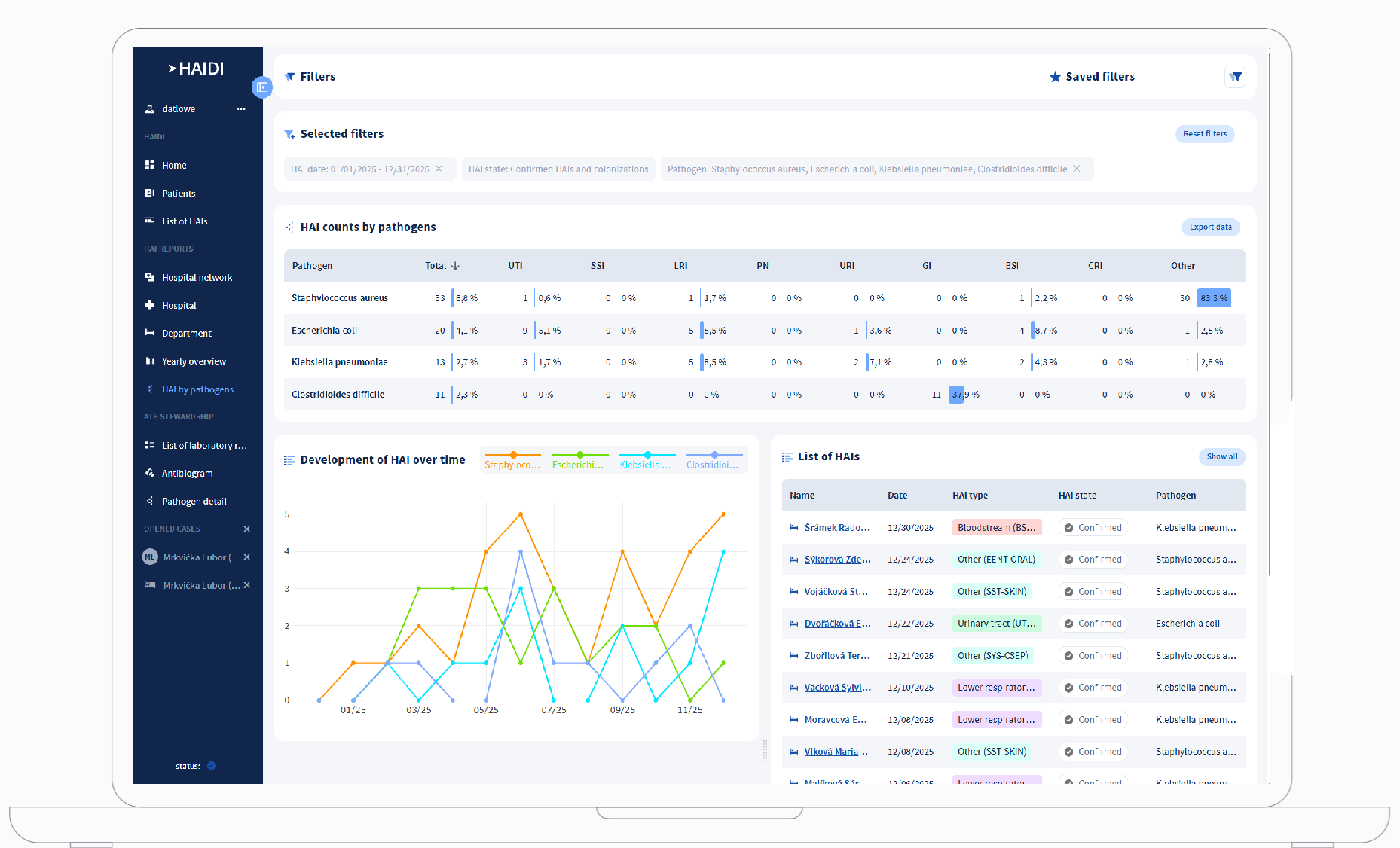
Task: Click the status check icon in sidebar
Action: click(211, 766)
